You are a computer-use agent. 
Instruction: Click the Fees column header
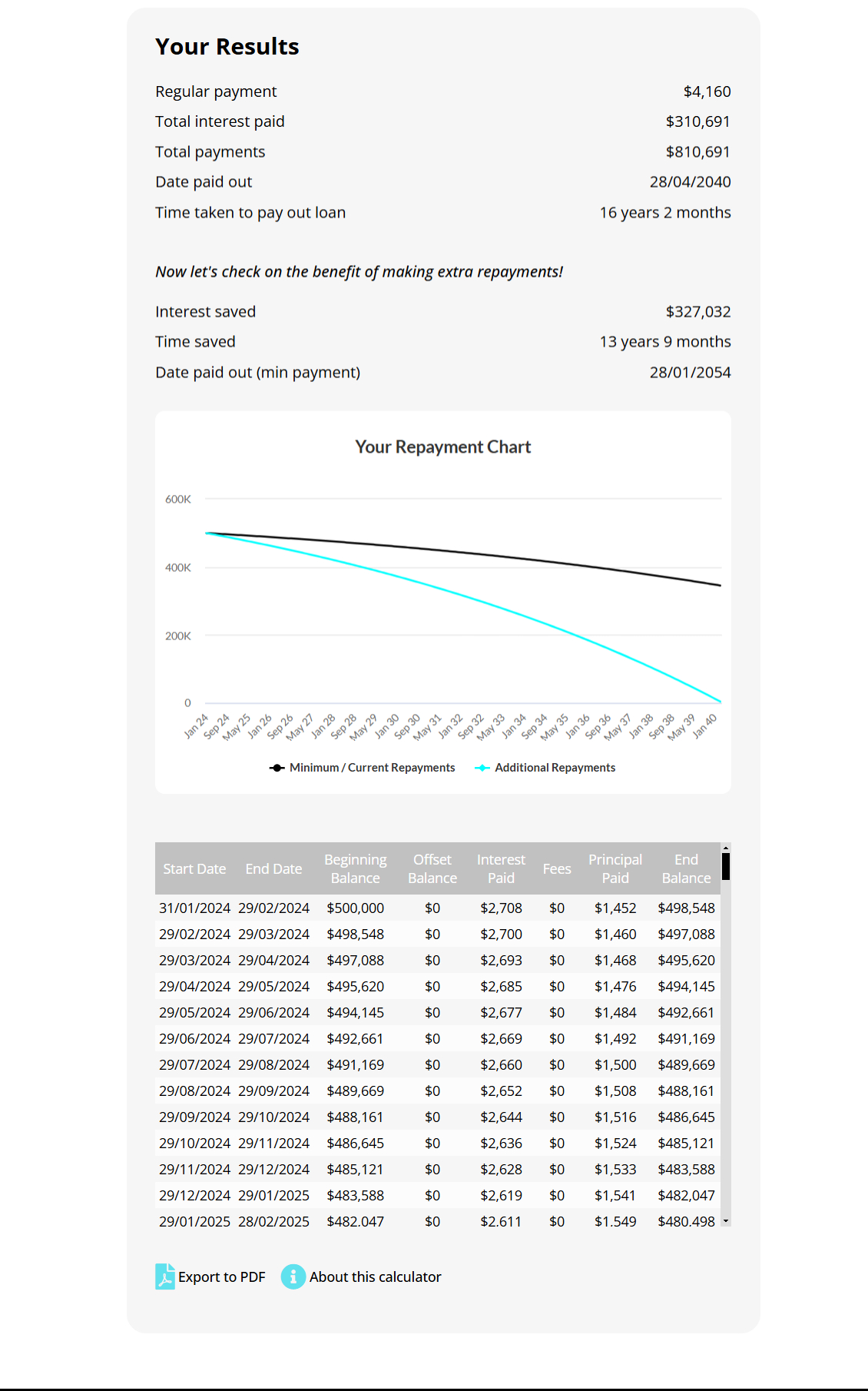(x=557, y=868)
